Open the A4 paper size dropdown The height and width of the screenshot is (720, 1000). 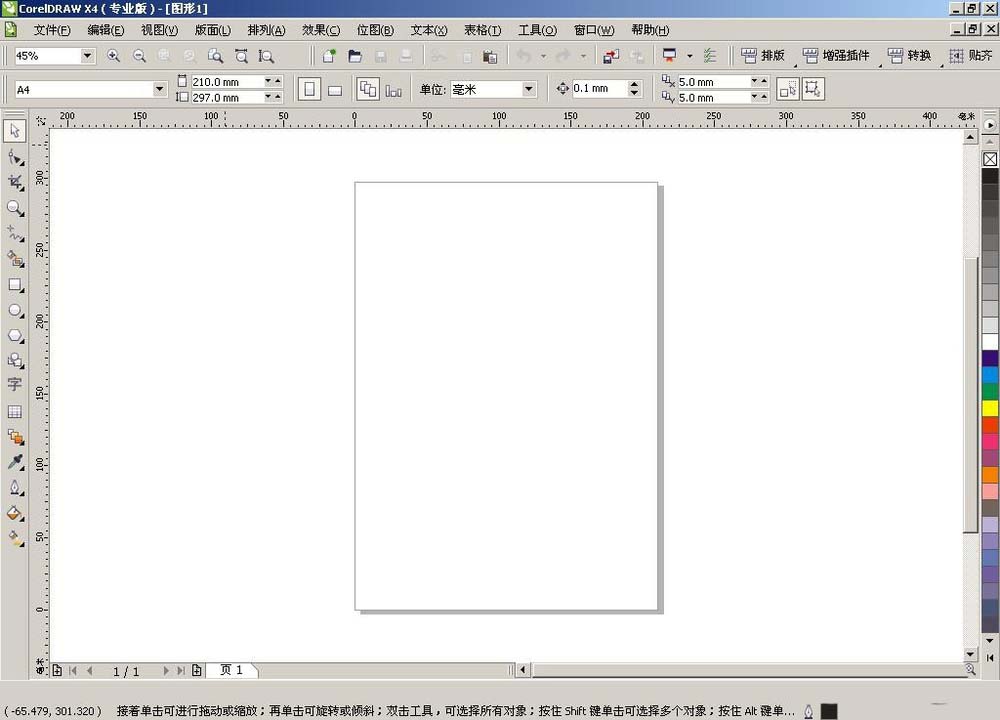point(159,89)
